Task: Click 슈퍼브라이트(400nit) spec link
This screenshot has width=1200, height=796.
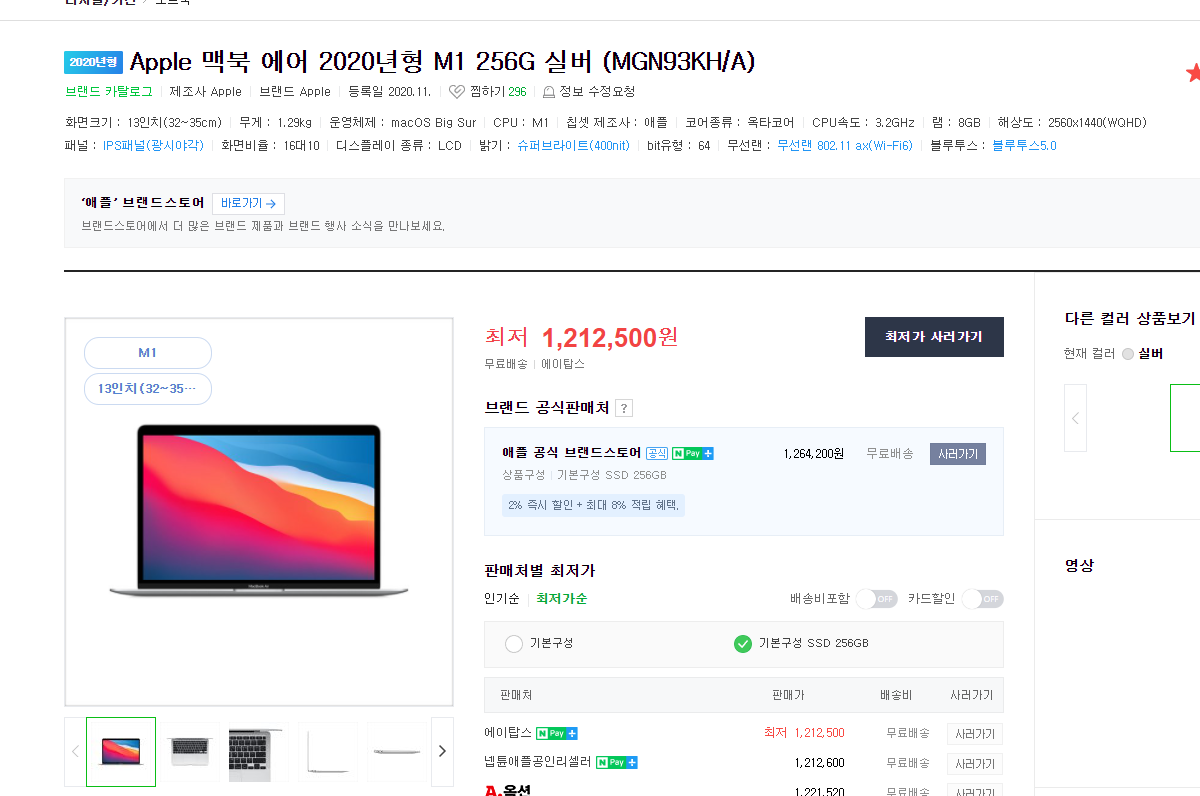Action: coord(573,146)
